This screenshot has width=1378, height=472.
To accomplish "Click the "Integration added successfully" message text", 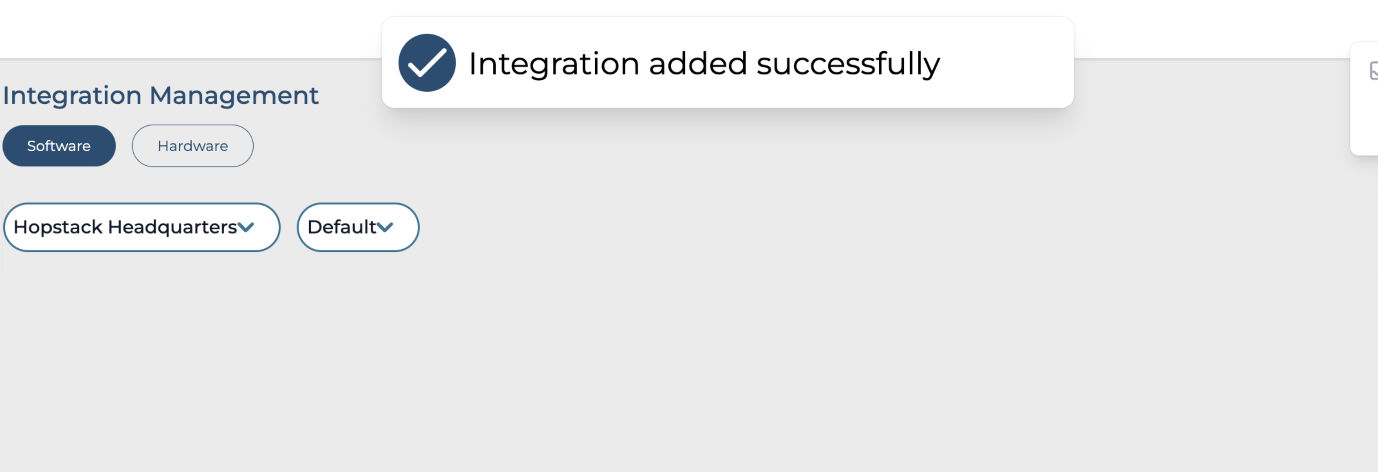I will tap(704, 63).
